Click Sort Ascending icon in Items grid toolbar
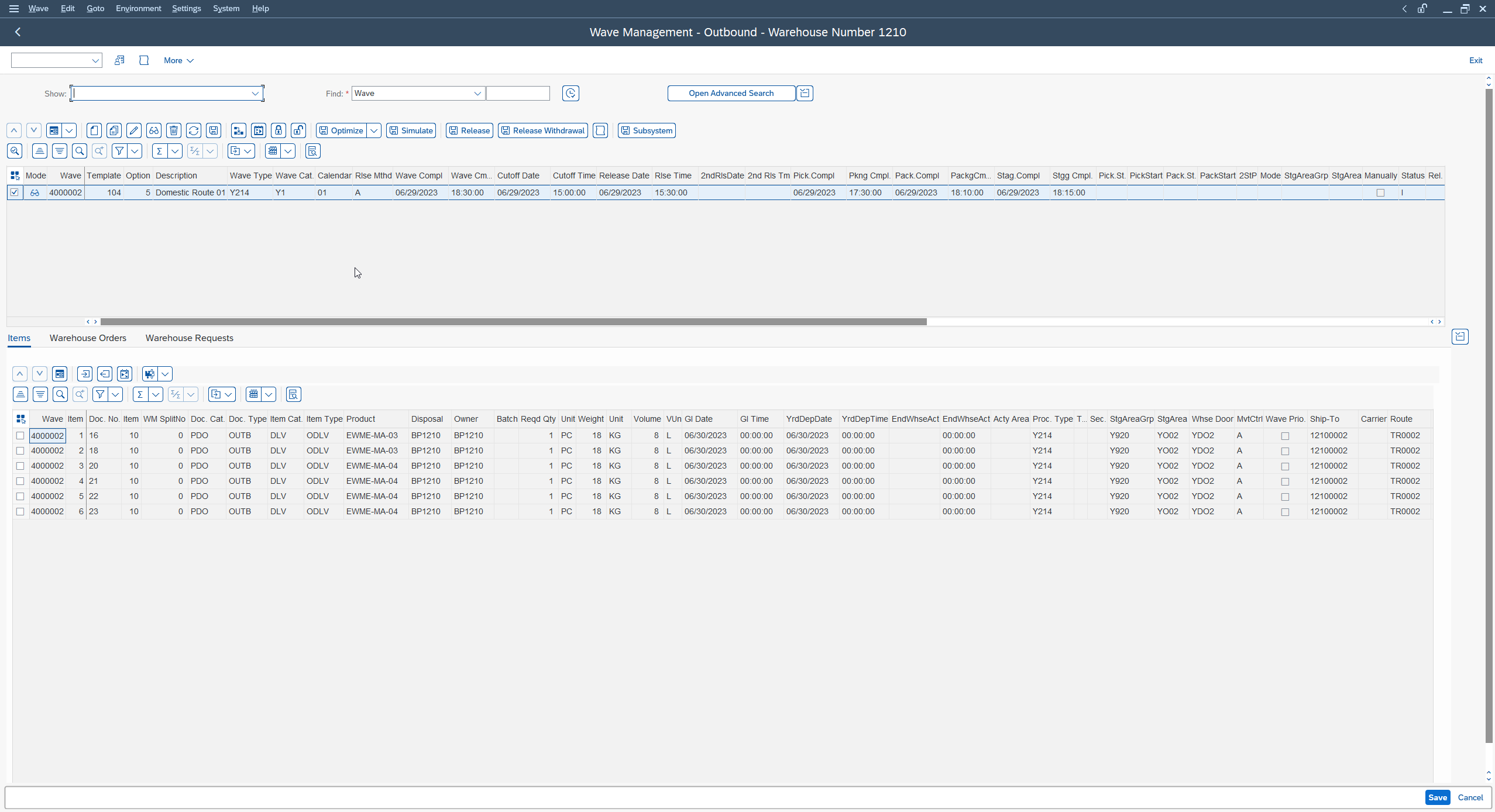Image resolution: width=1495 pixels, height=812 pixels. pos(20,394)
